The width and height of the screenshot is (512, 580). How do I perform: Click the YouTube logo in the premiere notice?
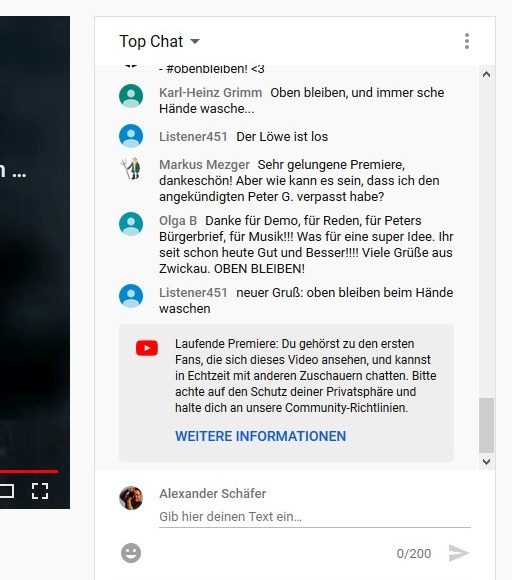point(147,348)
